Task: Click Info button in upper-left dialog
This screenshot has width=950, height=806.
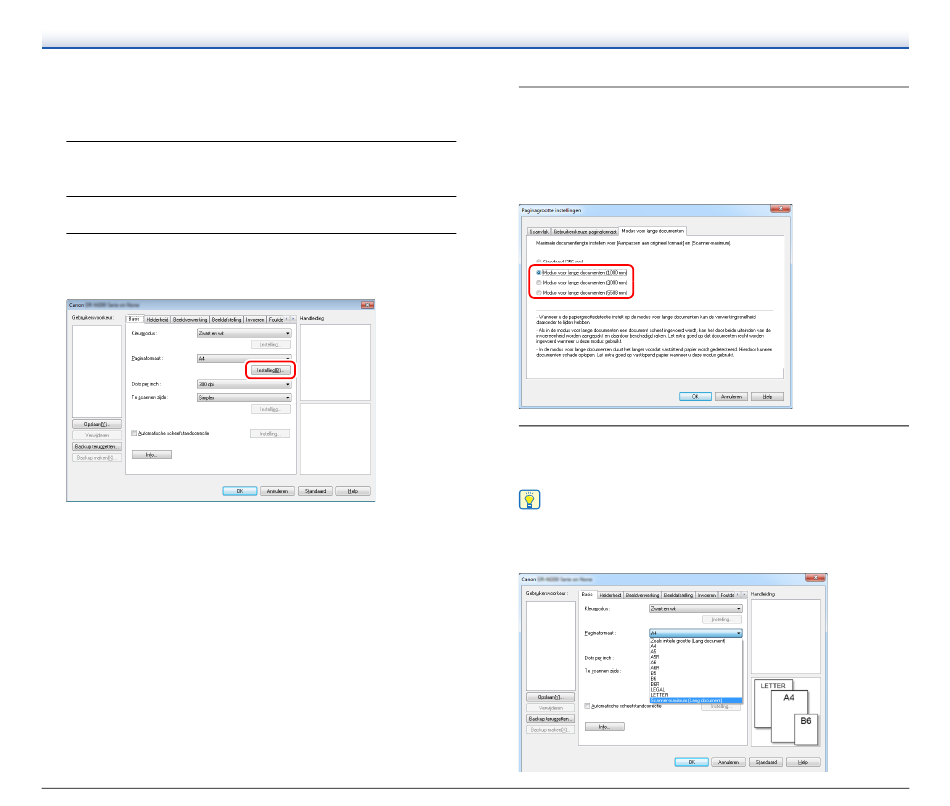Action: (x=151, y=454)
